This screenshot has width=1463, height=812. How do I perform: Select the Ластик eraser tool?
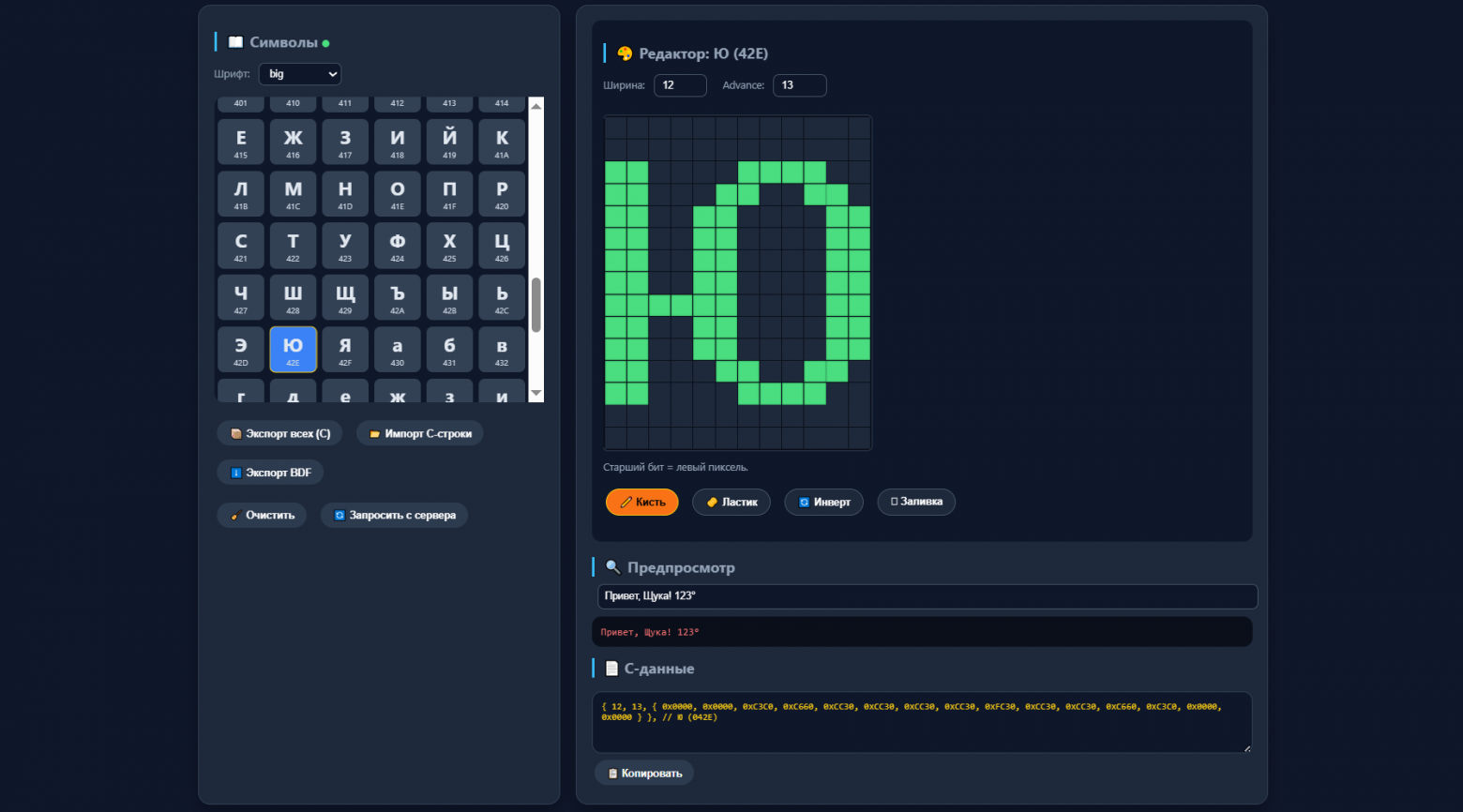coord(731,502)
